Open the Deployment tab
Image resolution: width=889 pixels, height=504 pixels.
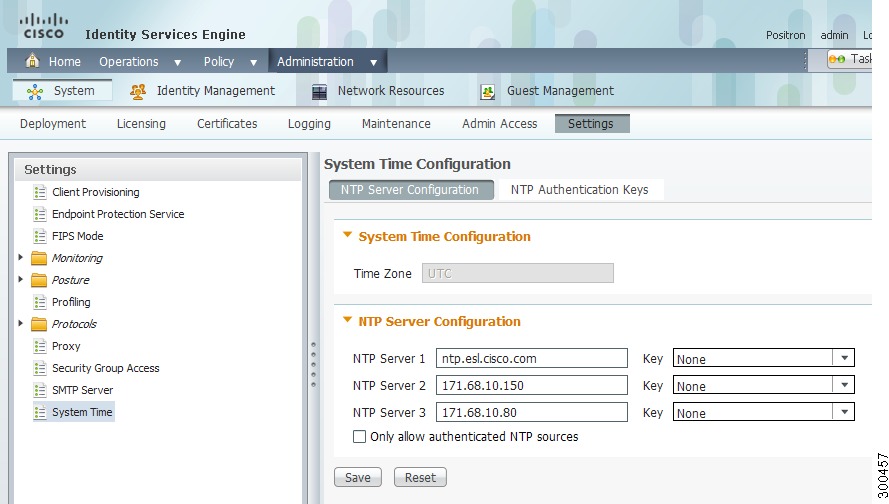[x=53, y=124]
